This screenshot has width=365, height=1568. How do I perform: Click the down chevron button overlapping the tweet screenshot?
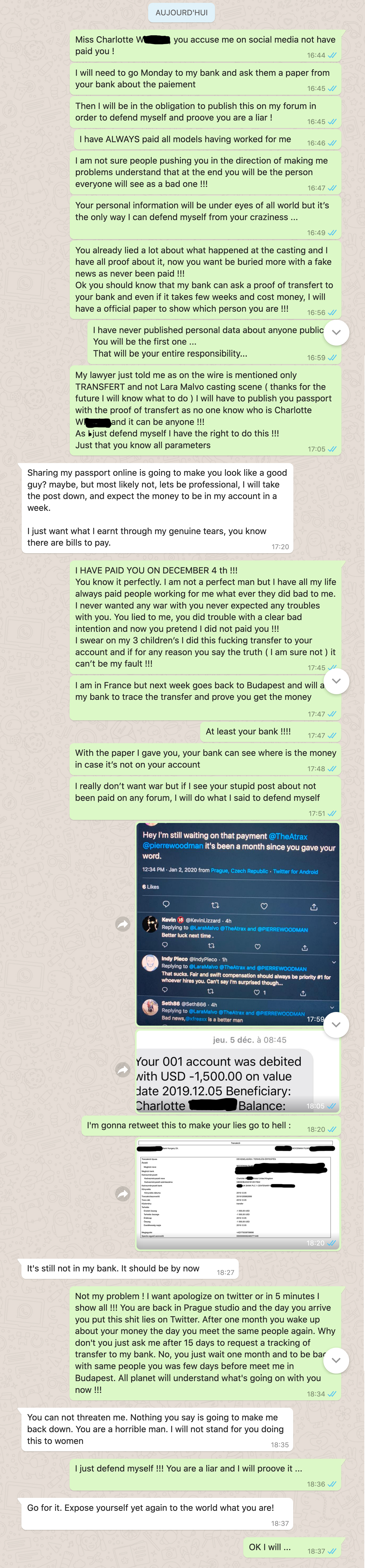(336, 1024)
